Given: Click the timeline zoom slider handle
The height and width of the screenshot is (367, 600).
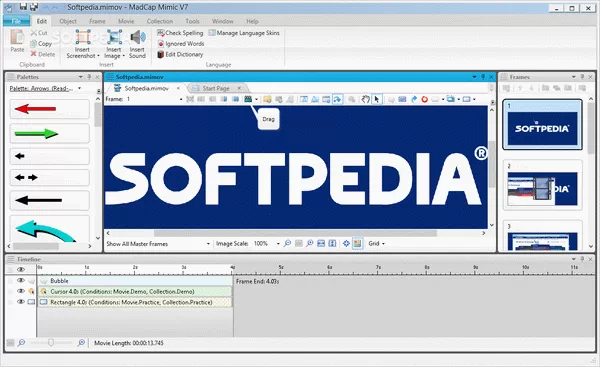Looking at the screenshot, I should tap(51, 343).
